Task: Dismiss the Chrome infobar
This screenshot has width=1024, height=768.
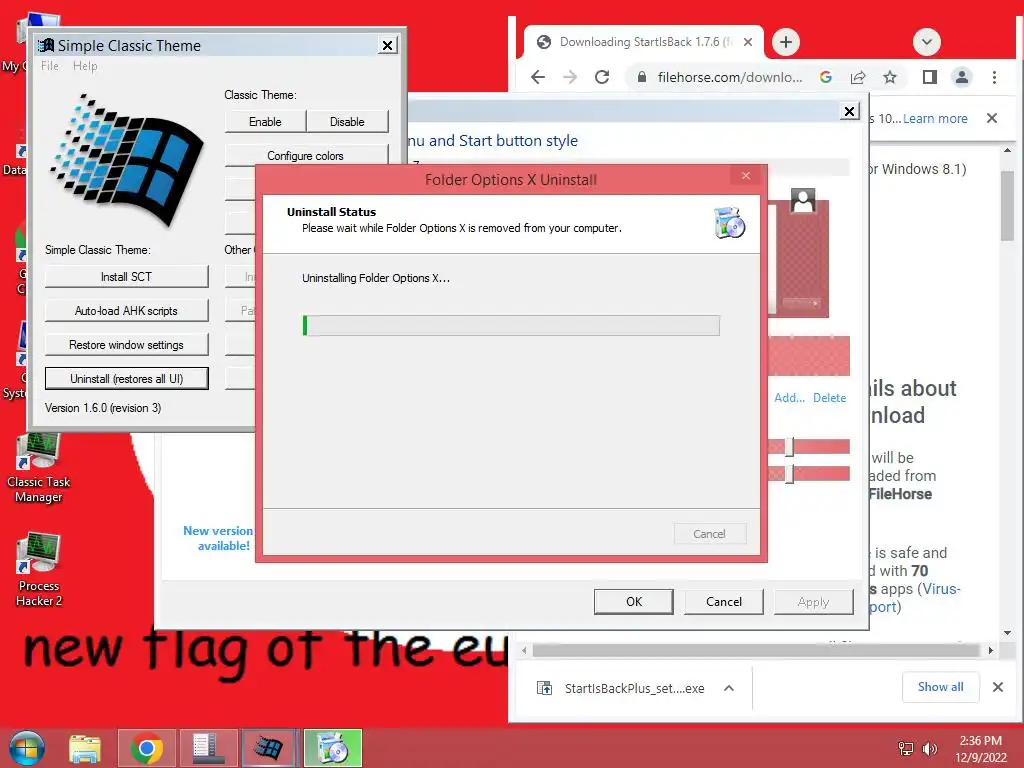Action: (991, 118)
